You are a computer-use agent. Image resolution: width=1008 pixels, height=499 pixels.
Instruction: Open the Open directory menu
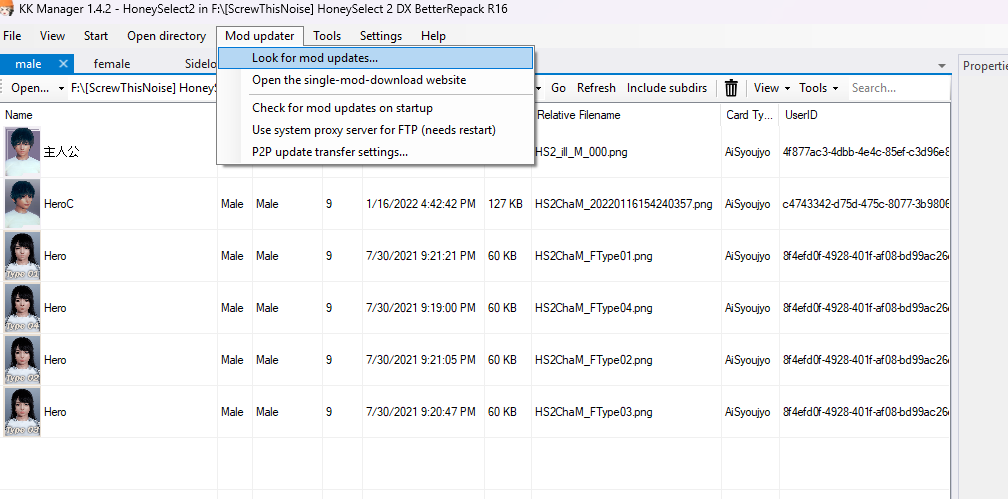point(166,36)
